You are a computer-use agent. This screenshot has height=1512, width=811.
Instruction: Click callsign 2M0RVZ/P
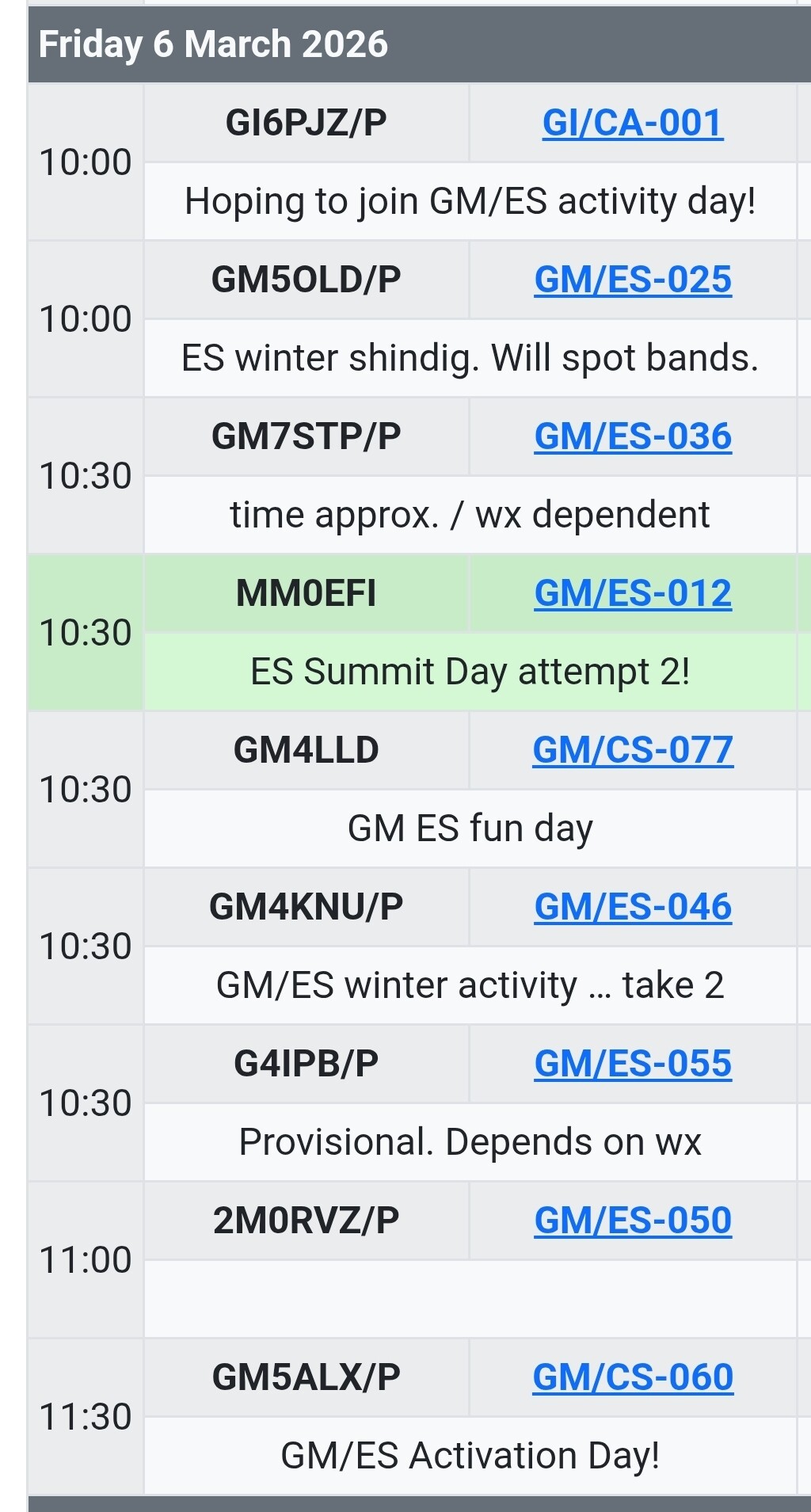pos(306,1221)
